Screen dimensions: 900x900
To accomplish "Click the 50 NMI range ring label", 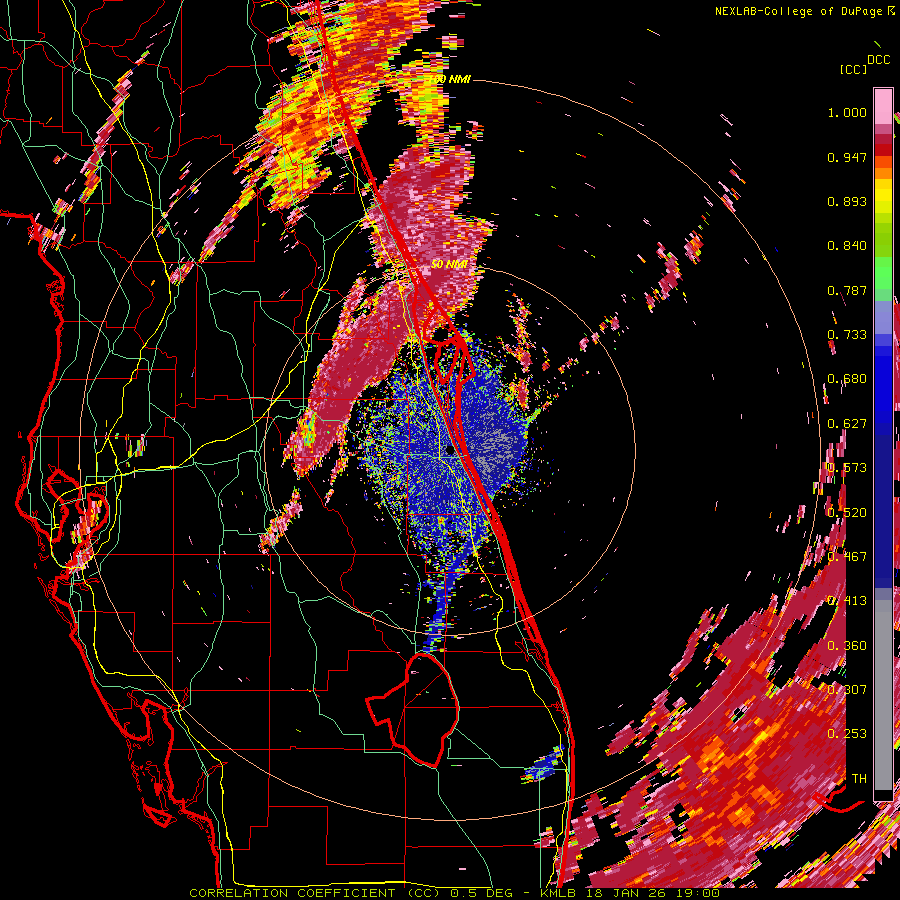I will [x=449, y=264].
